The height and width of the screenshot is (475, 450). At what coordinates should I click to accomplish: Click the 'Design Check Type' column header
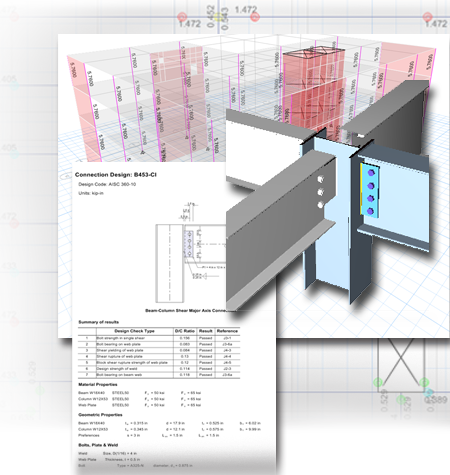[134, 331]
